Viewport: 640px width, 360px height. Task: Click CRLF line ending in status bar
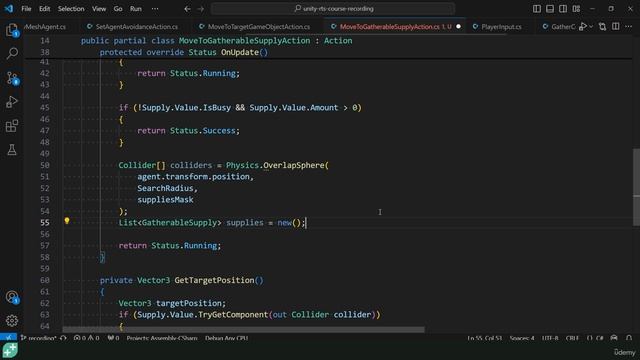point(572,338)
